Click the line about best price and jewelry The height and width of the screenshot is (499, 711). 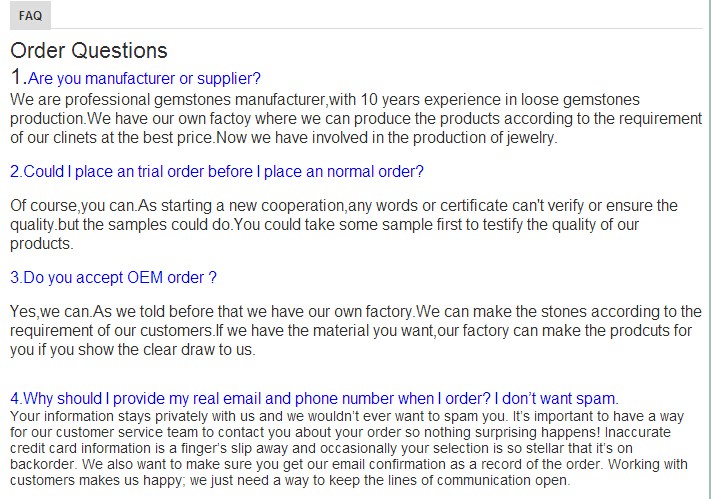pos(284,137)
